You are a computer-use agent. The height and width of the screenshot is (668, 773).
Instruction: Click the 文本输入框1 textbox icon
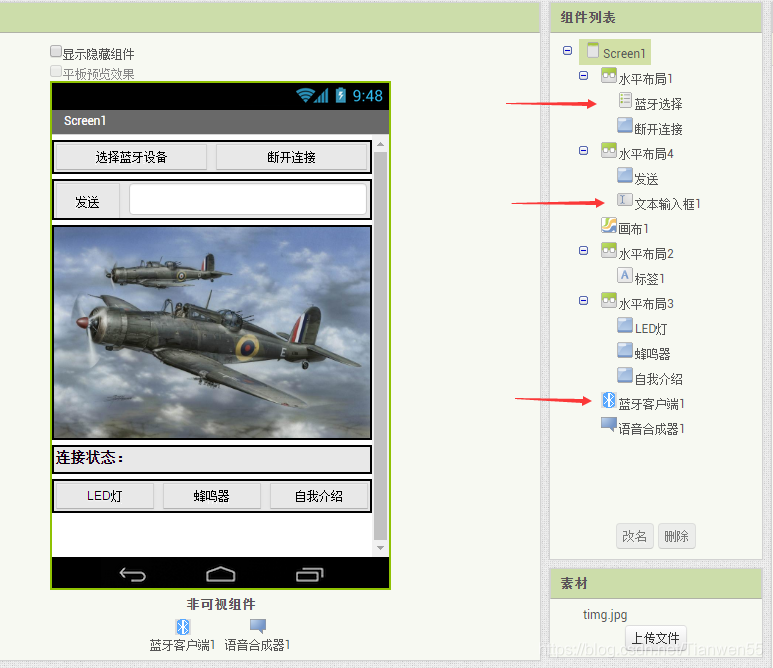(625, 200)
